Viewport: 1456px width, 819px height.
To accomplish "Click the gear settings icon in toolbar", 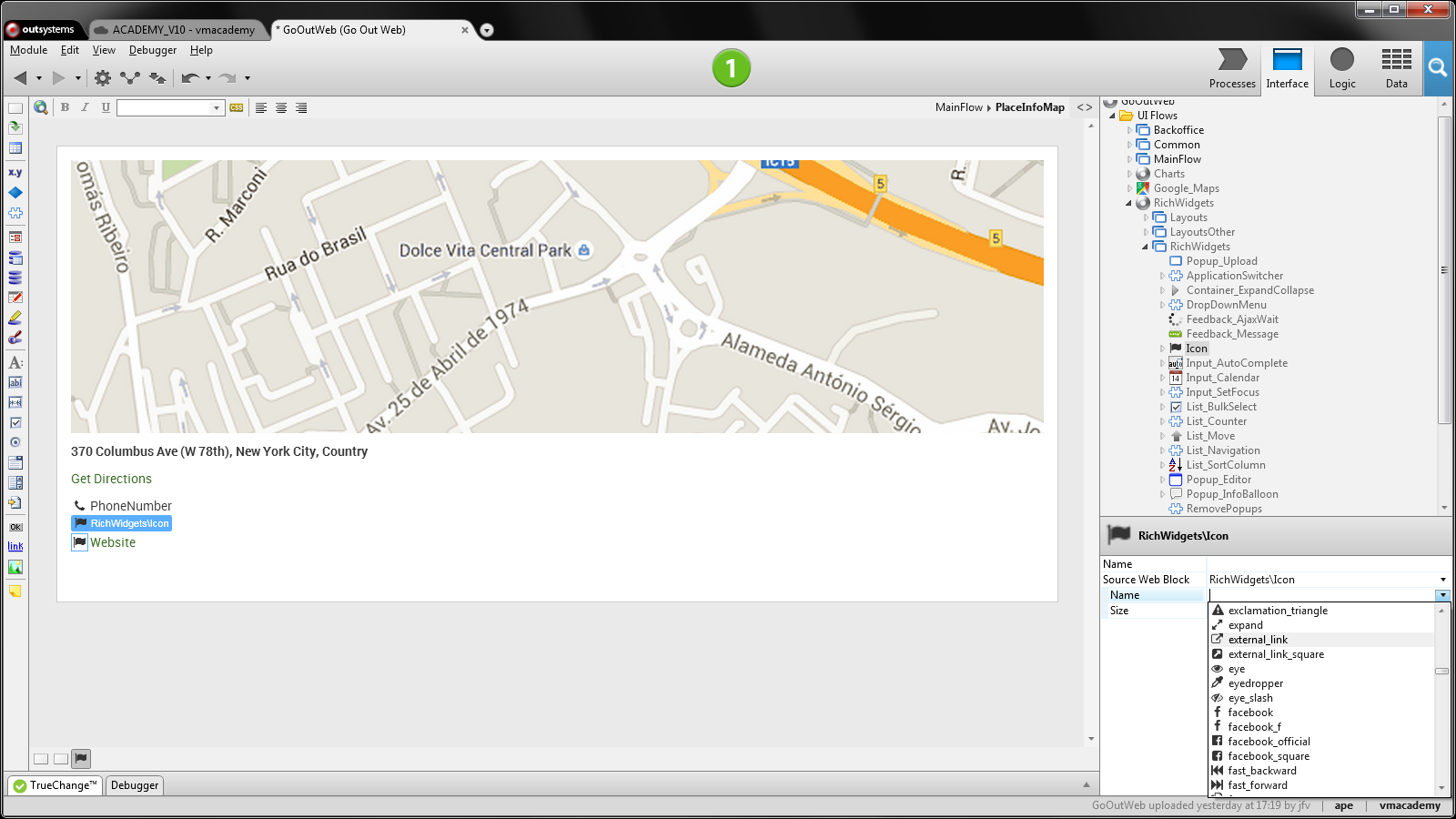I will pos(103,78).
